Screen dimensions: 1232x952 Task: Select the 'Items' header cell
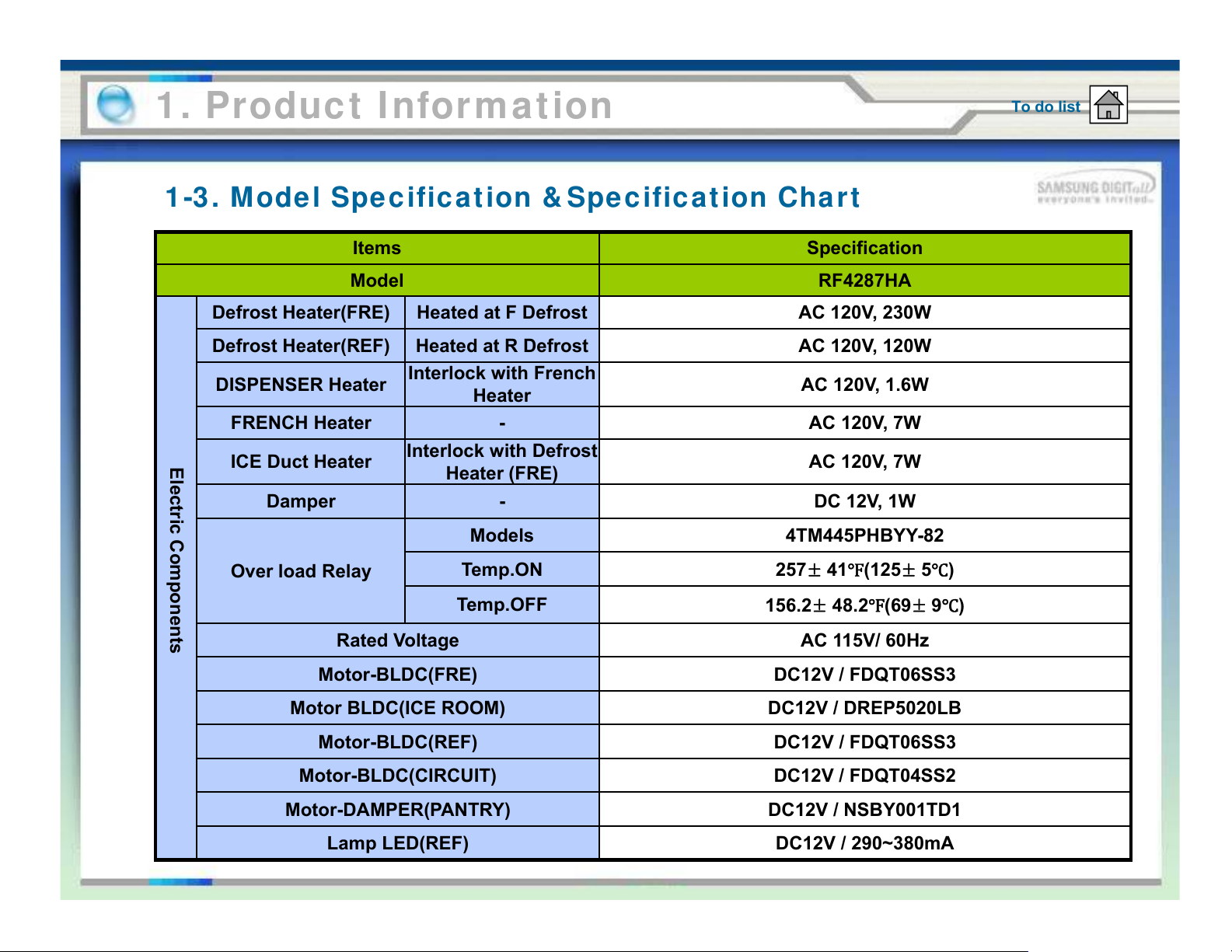[x=377, y=248]
